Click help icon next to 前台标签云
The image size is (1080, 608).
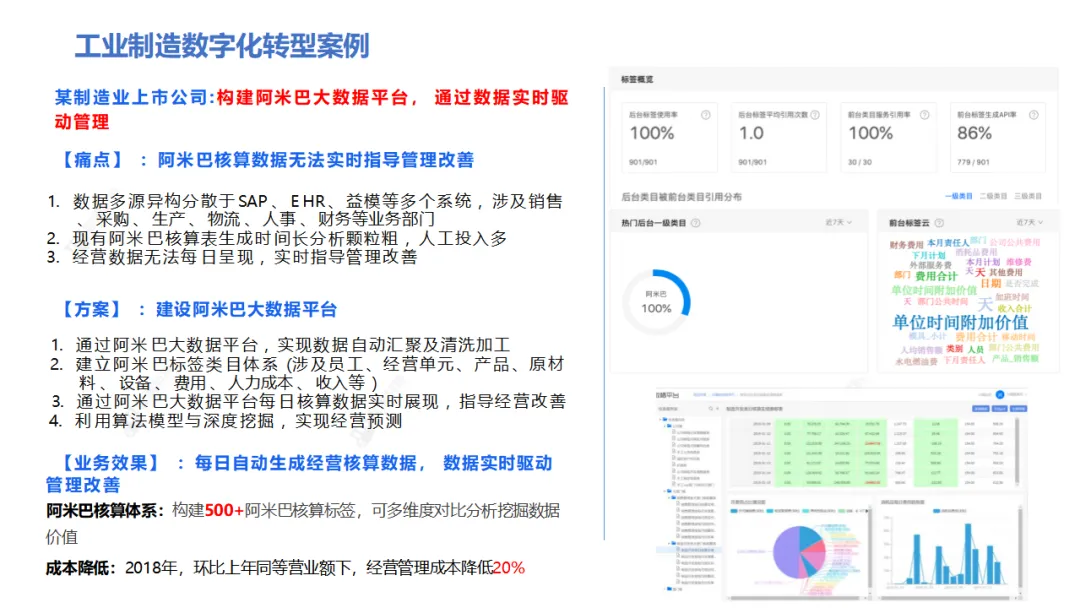point(939,223)
